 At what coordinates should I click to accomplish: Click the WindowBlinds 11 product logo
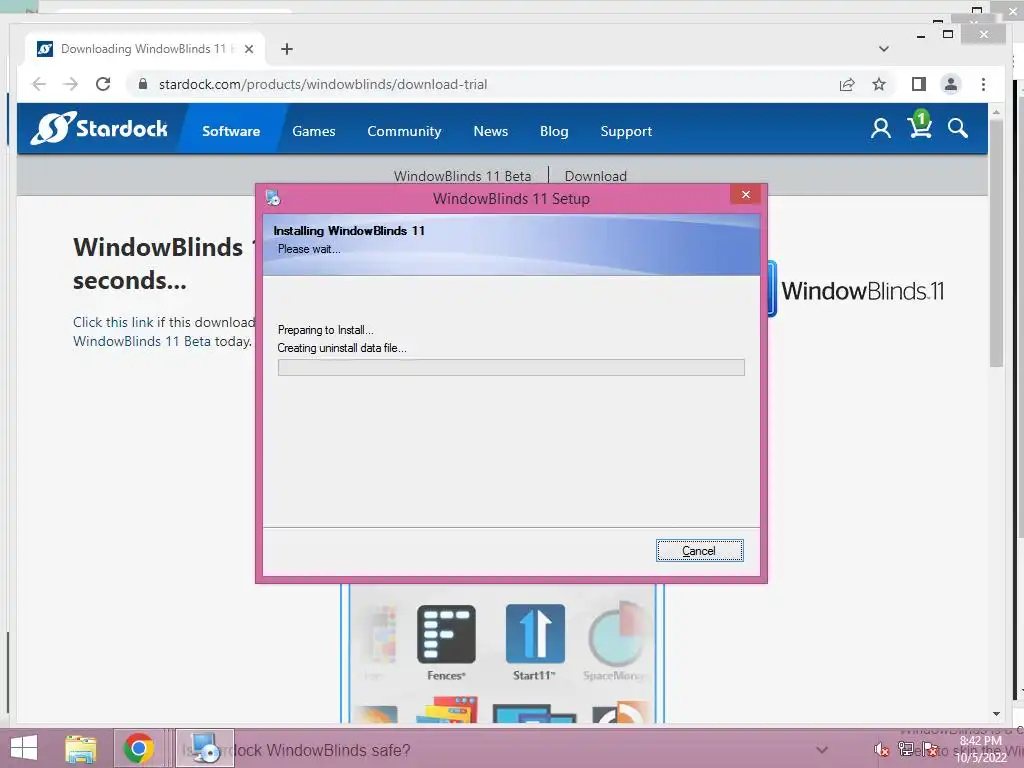(x=856, y=290)
